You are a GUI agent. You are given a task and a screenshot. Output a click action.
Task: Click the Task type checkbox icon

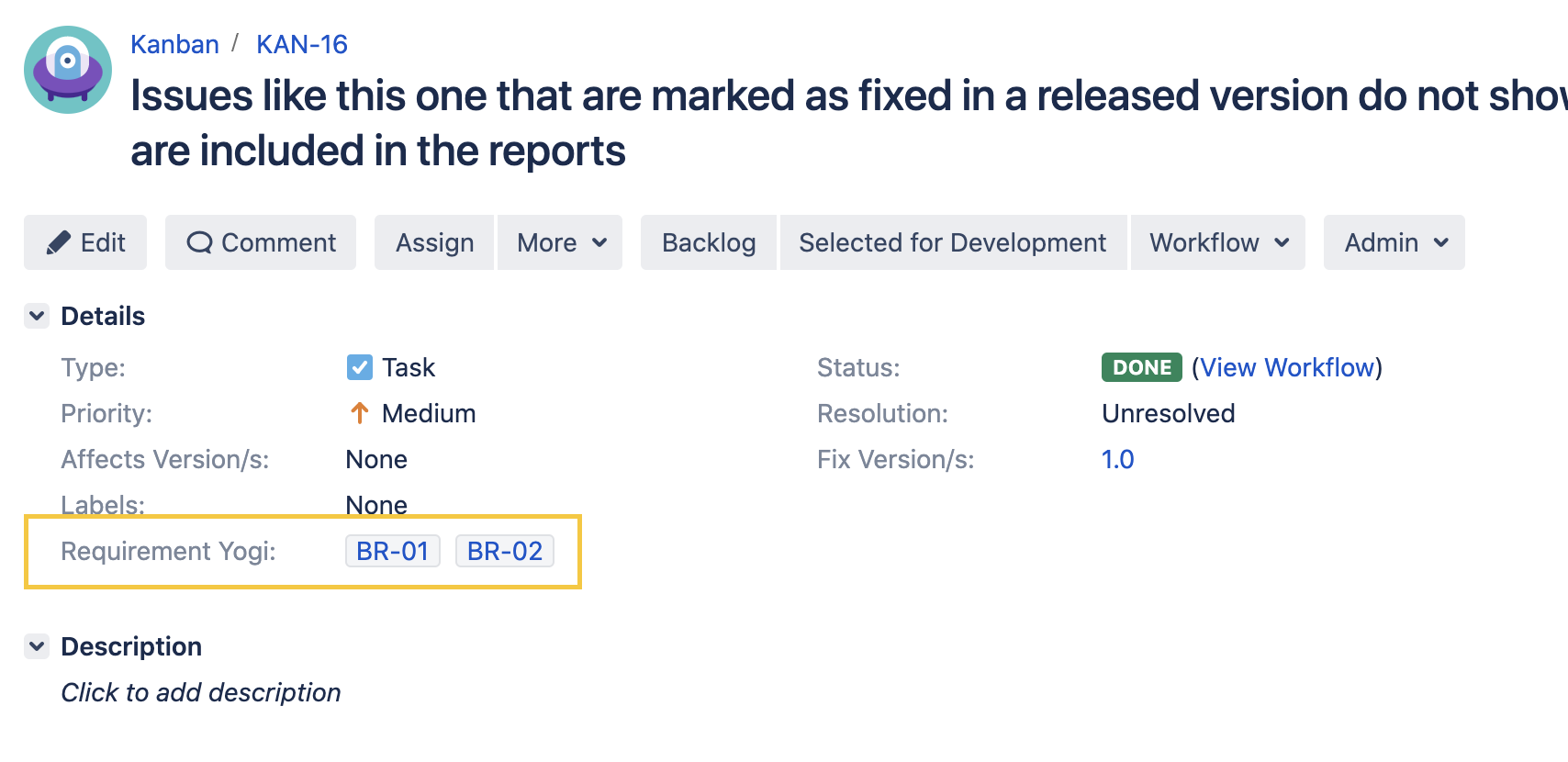coord(360,367)
